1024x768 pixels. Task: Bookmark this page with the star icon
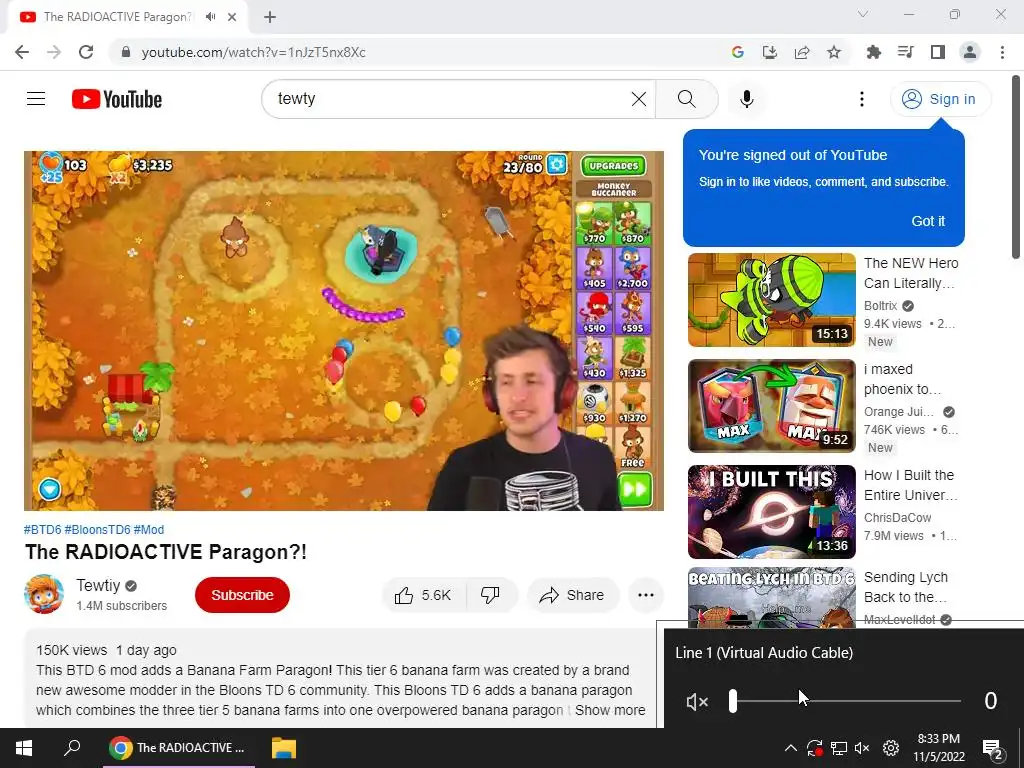(834, 52)
